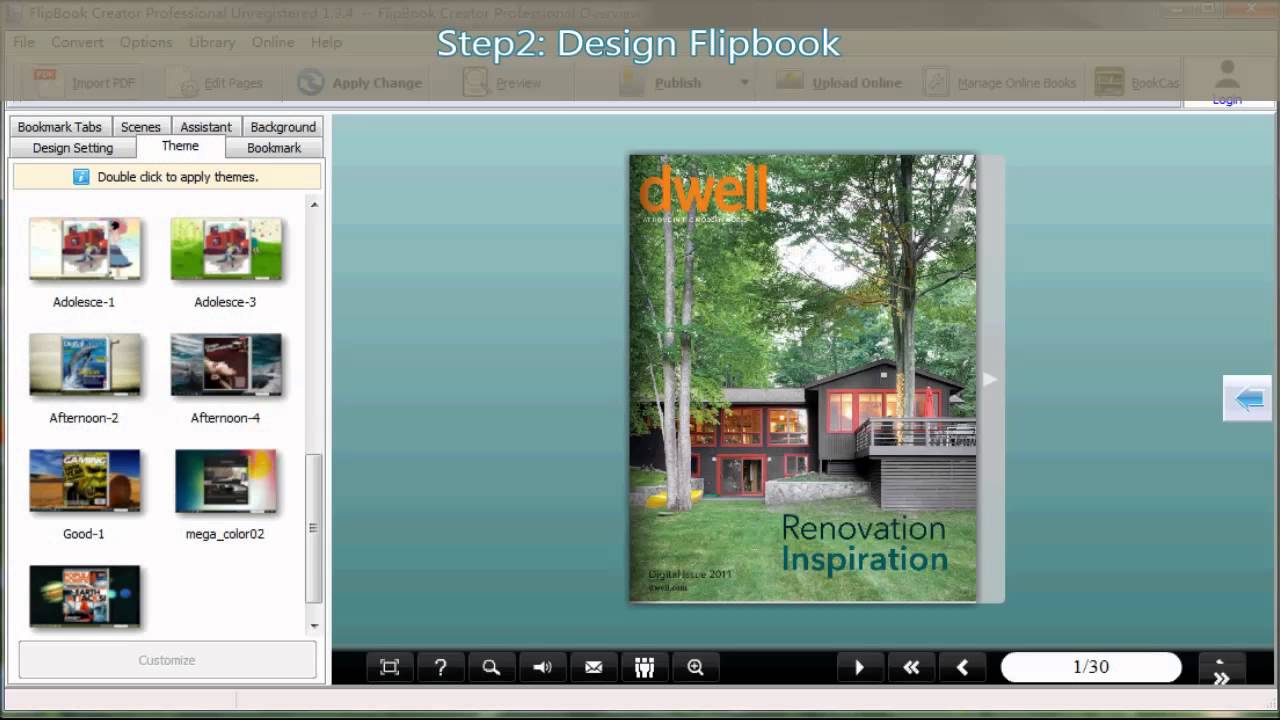Click the theme list scrollbar thumb
Image resolution: width=1280 pixels, height=720 pixels.
tap(314, 528)
